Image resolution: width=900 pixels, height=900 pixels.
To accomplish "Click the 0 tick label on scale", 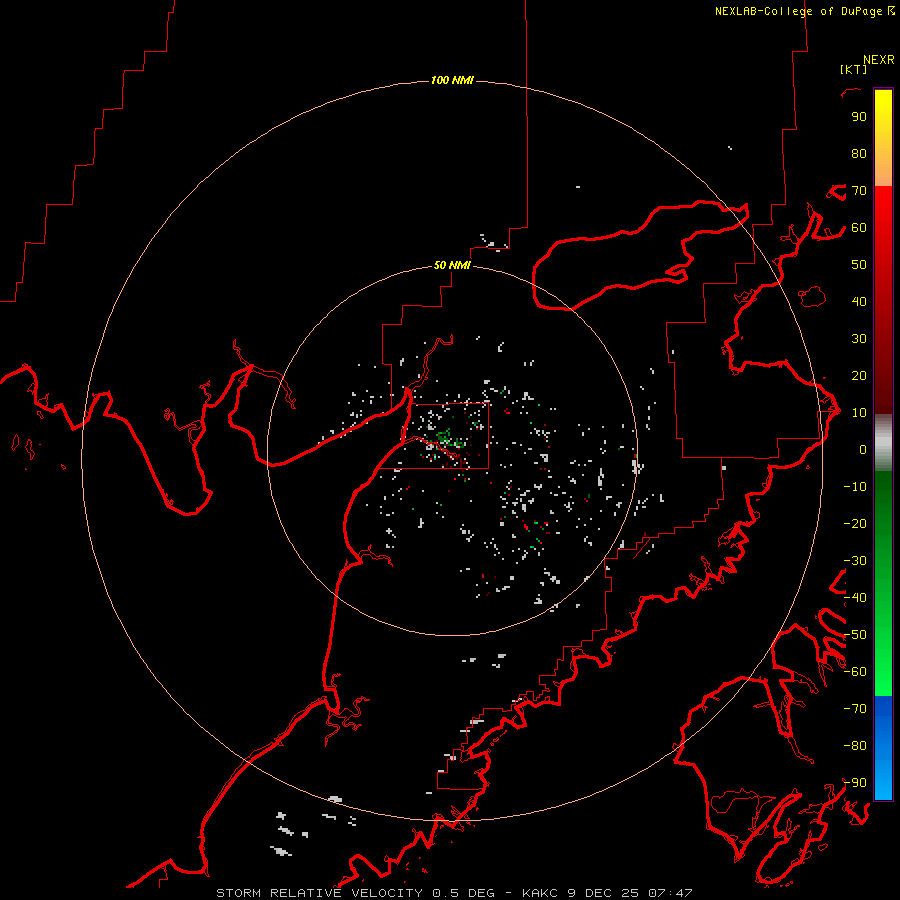I will 863,449.
